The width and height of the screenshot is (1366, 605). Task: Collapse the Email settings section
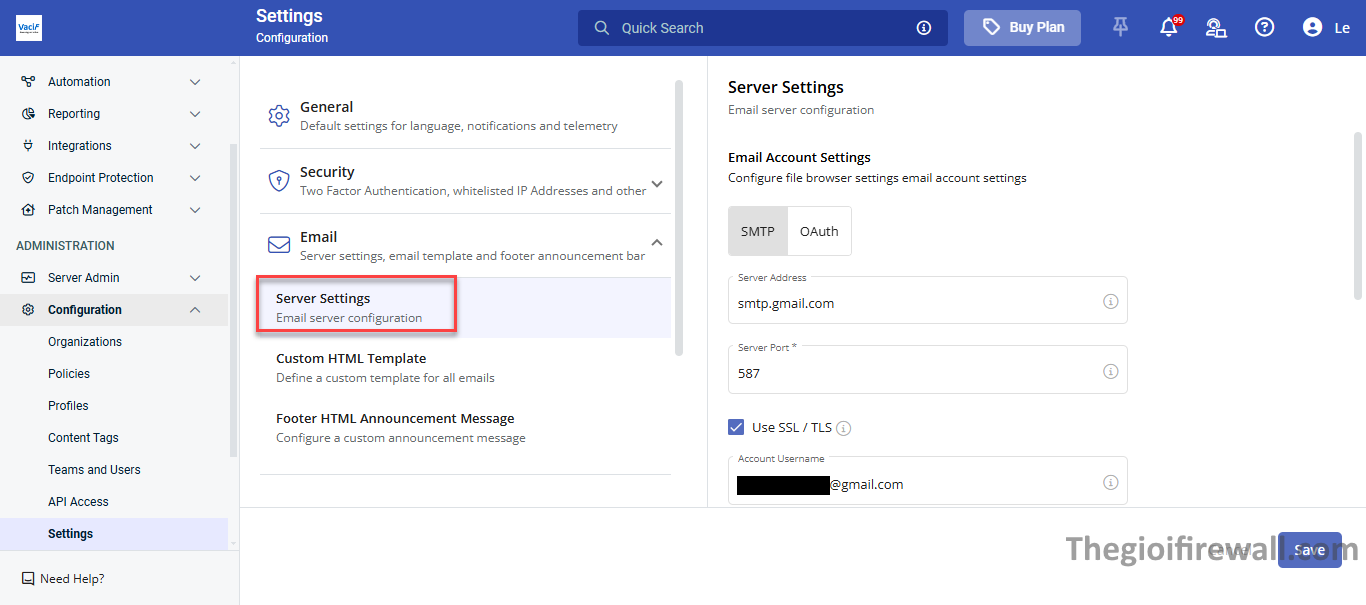coord(657,242)
